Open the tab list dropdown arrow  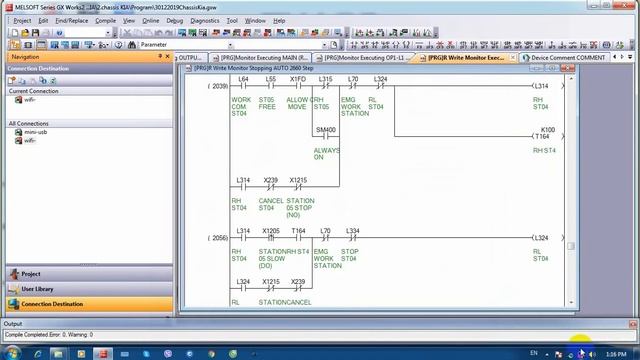[x=631, y=57]
